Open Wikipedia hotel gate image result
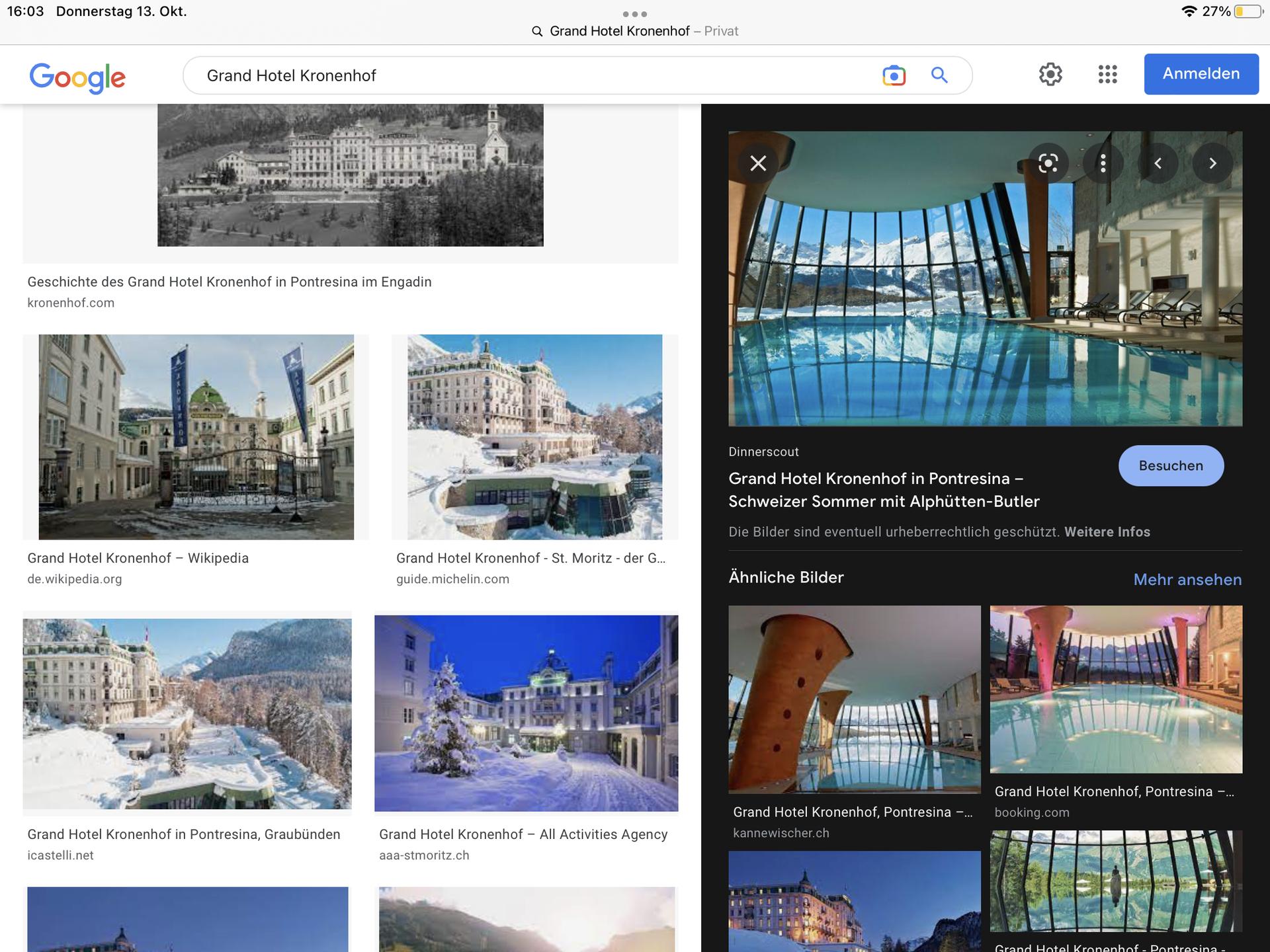Image resolution: width=1270 pixels, height=952 pixels. tap(196, 437)
